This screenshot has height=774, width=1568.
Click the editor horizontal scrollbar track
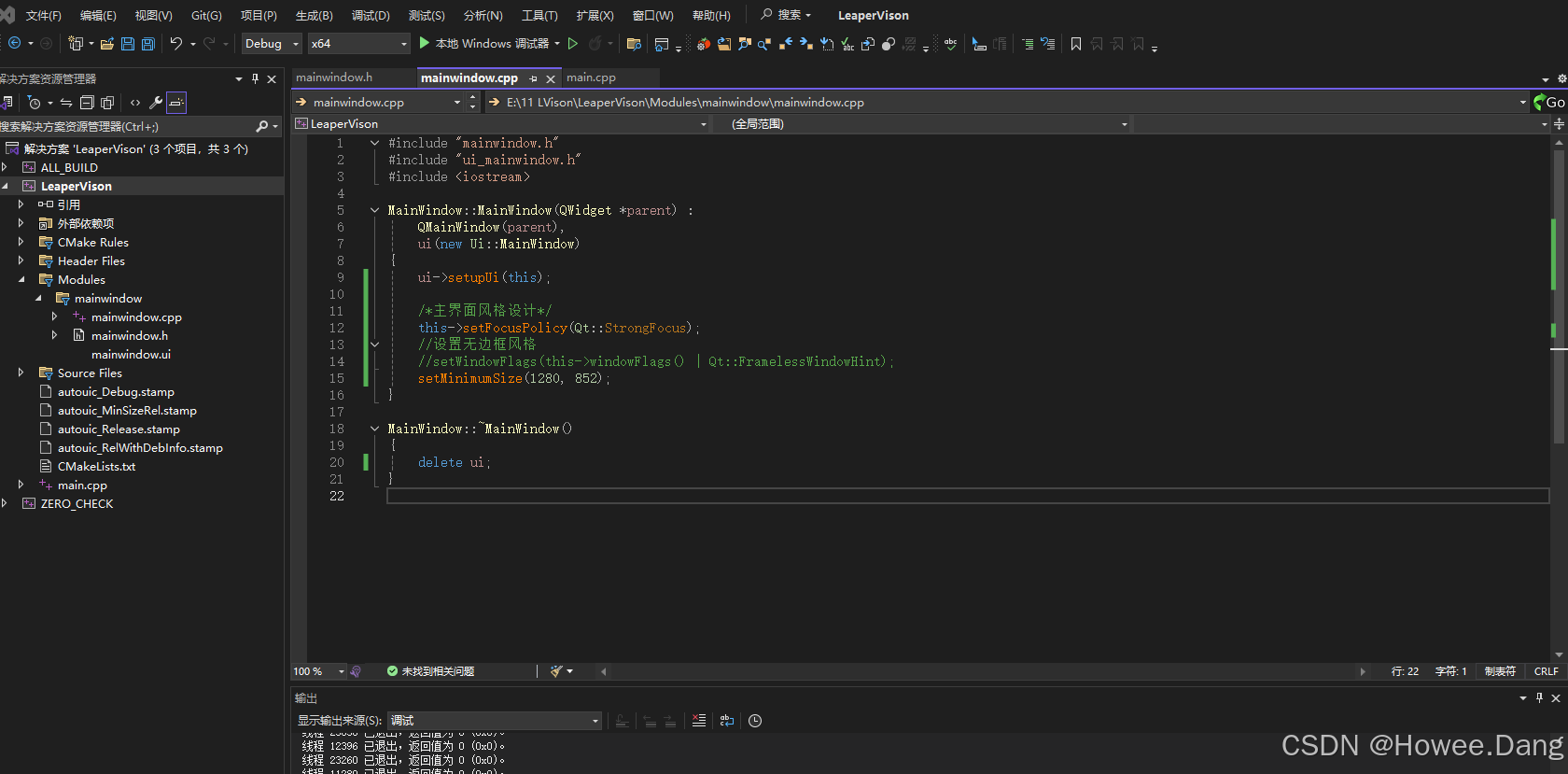[982, 671]
